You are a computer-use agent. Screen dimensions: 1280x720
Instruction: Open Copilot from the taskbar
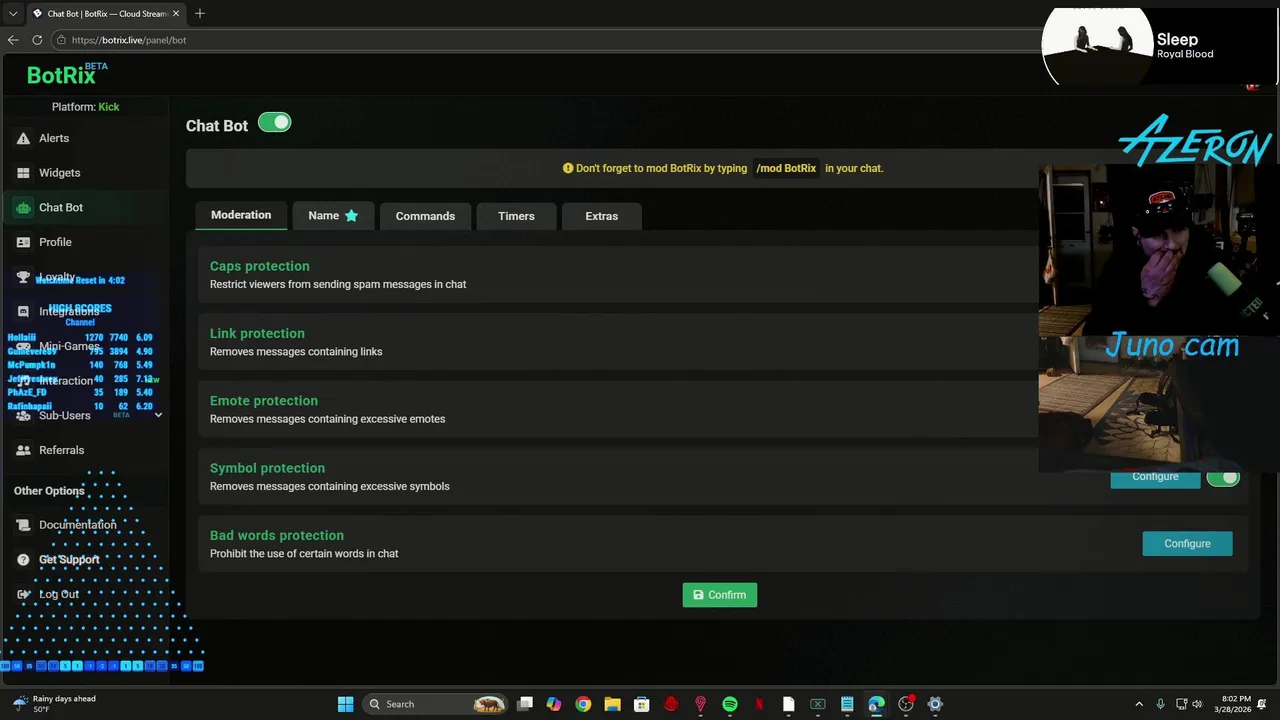click(x=554, y=704)
